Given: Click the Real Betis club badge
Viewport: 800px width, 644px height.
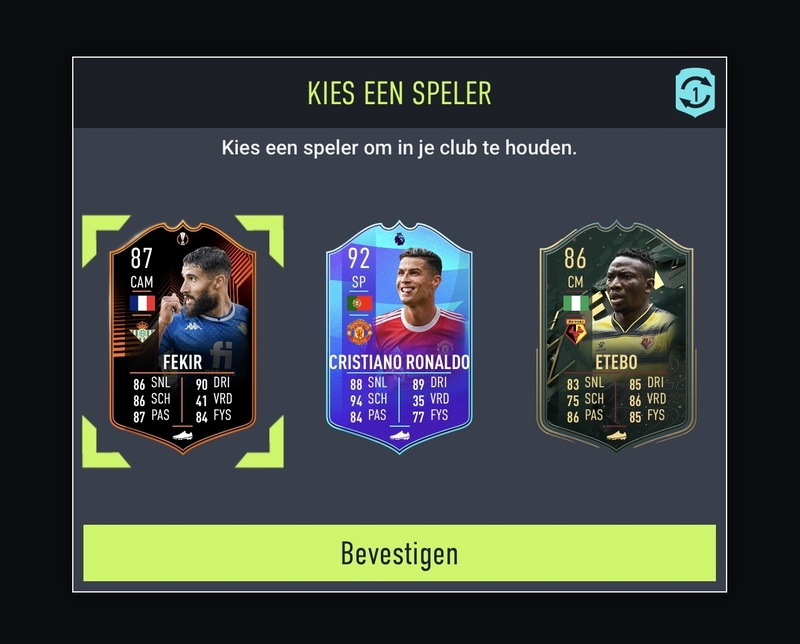Looking at the screenshot, I should coord(142,332).
